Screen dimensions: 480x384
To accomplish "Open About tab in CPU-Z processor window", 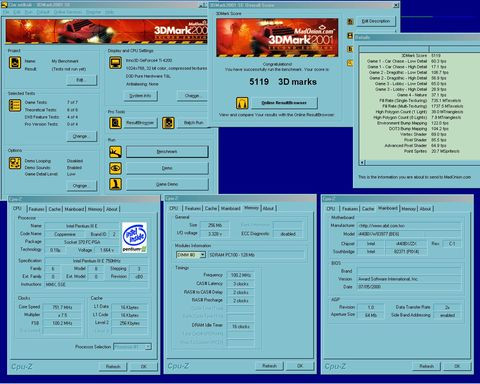I will point(112,209).
